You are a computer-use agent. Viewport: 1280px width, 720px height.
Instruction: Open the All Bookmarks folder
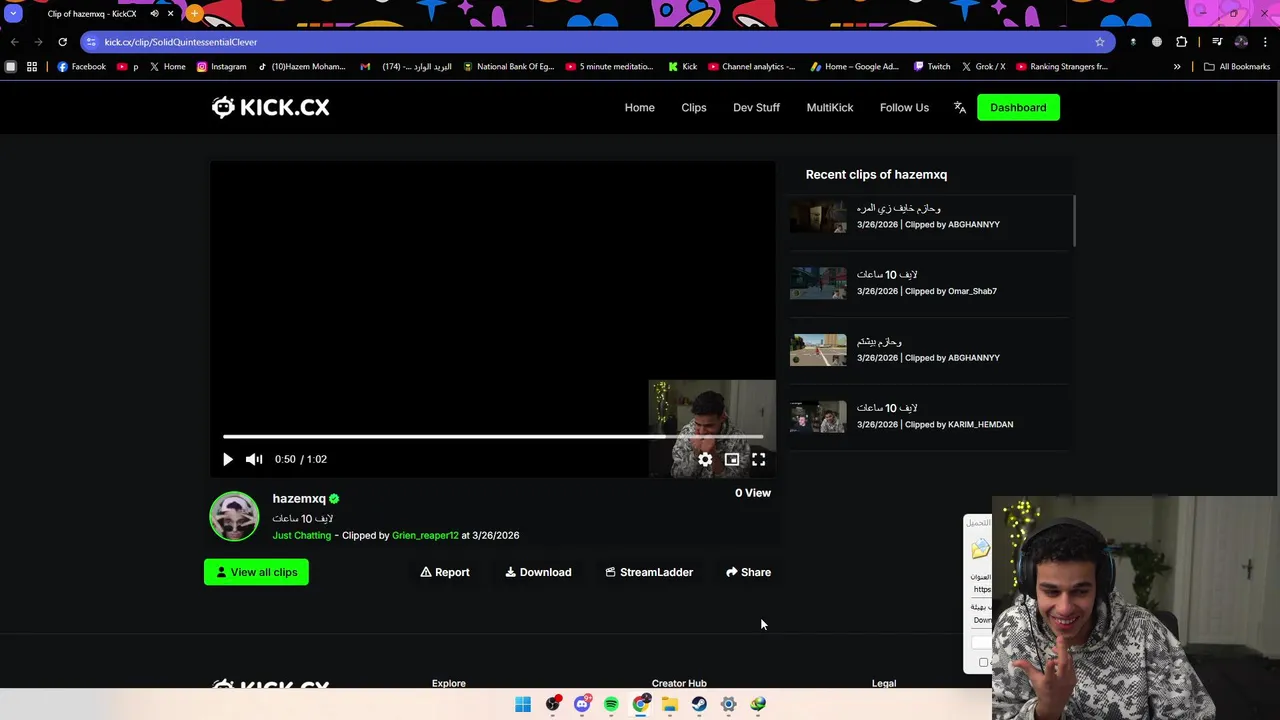[1237, 67]
